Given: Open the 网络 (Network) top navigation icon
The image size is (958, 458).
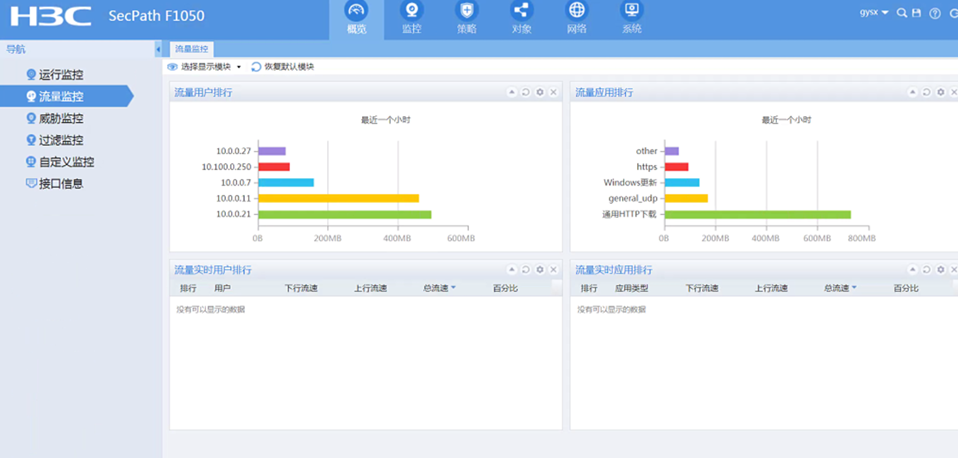Looking at the screenshot, I should (x=577, y=18).
